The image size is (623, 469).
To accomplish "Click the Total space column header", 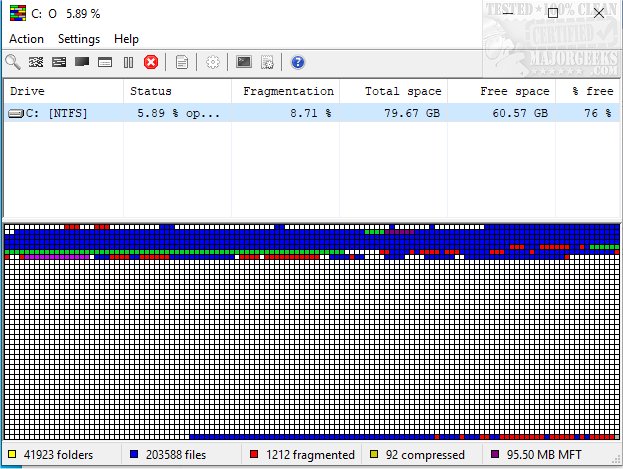I will 393,91.
